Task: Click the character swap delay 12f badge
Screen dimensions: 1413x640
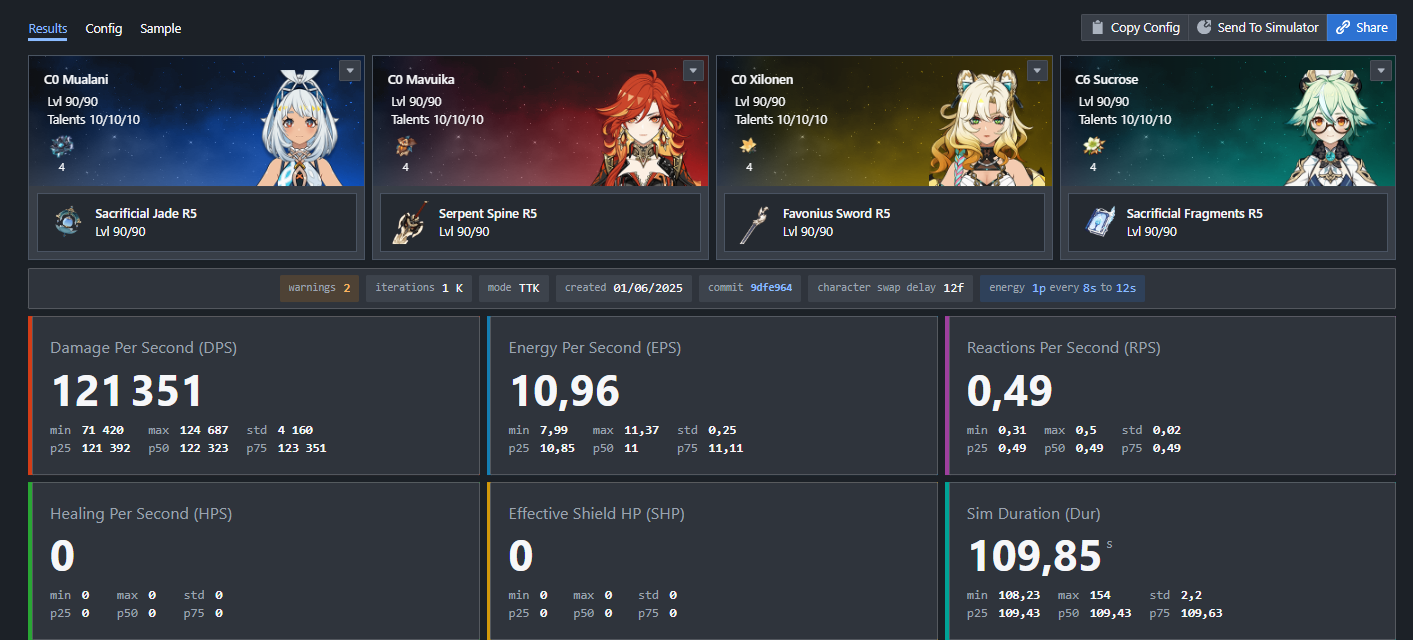Action: (x=890, y=288)
